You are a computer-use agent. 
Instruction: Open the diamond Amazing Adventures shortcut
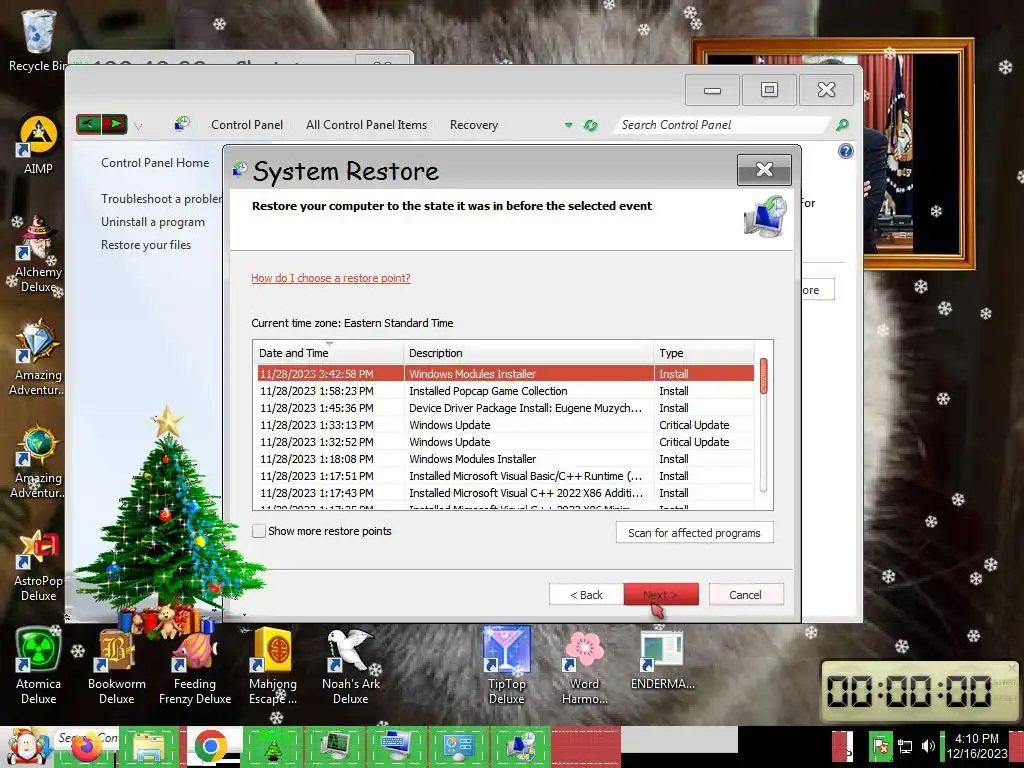pos(38,358)
